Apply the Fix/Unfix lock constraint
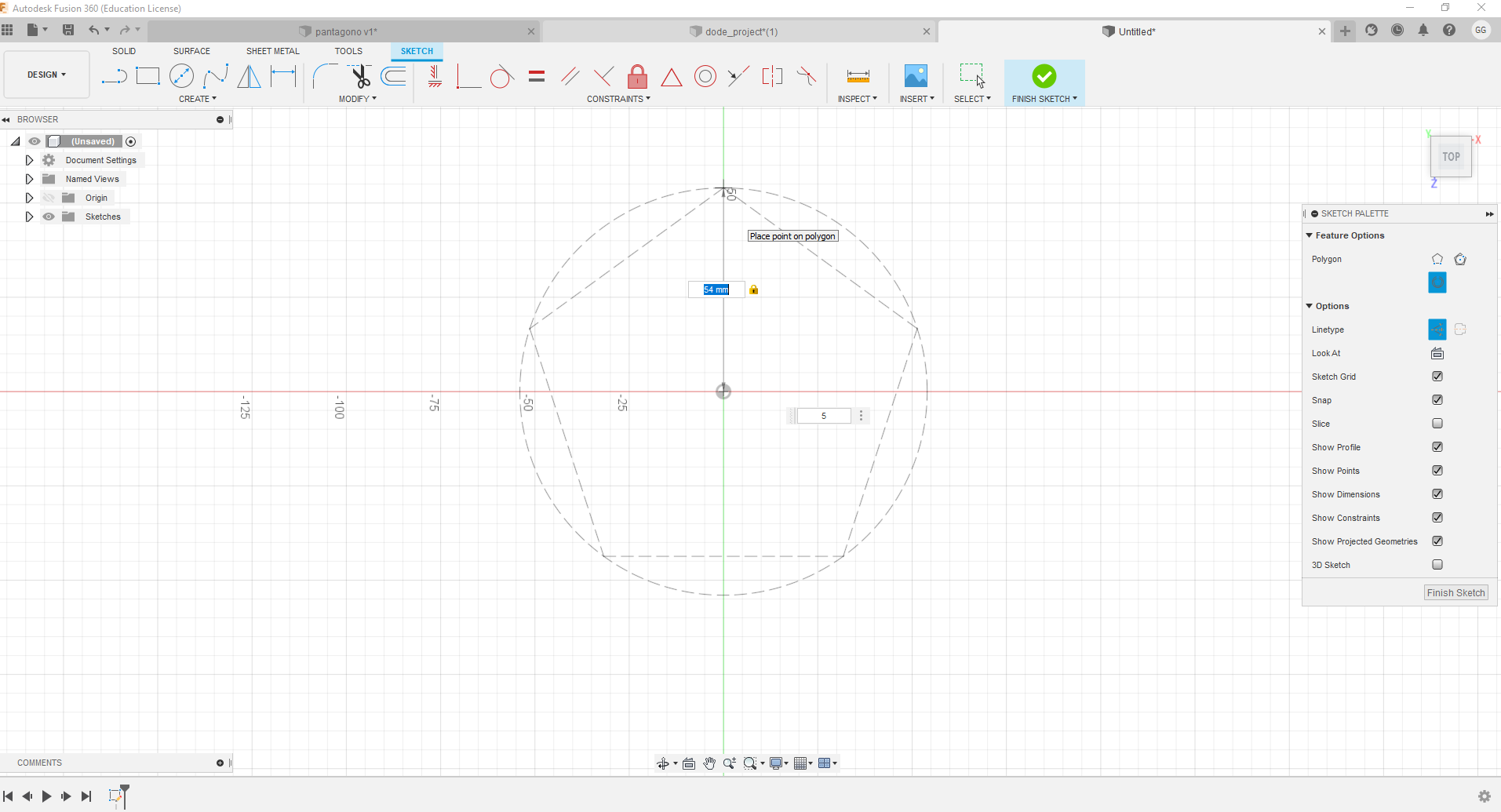This screenshot has height=812, width=1501. coord(637,76)
